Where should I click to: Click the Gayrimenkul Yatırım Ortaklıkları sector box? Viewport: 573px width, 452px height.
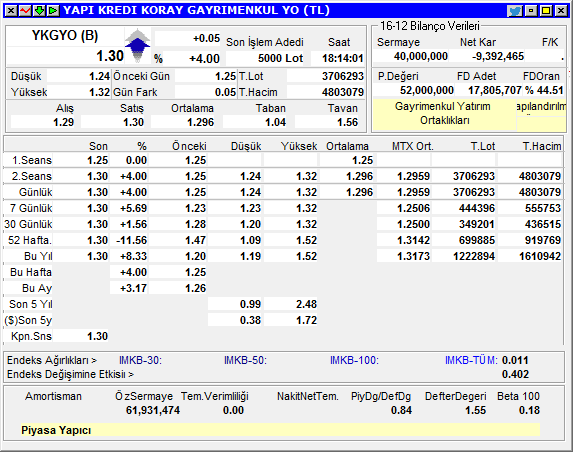tap(444, 114)
